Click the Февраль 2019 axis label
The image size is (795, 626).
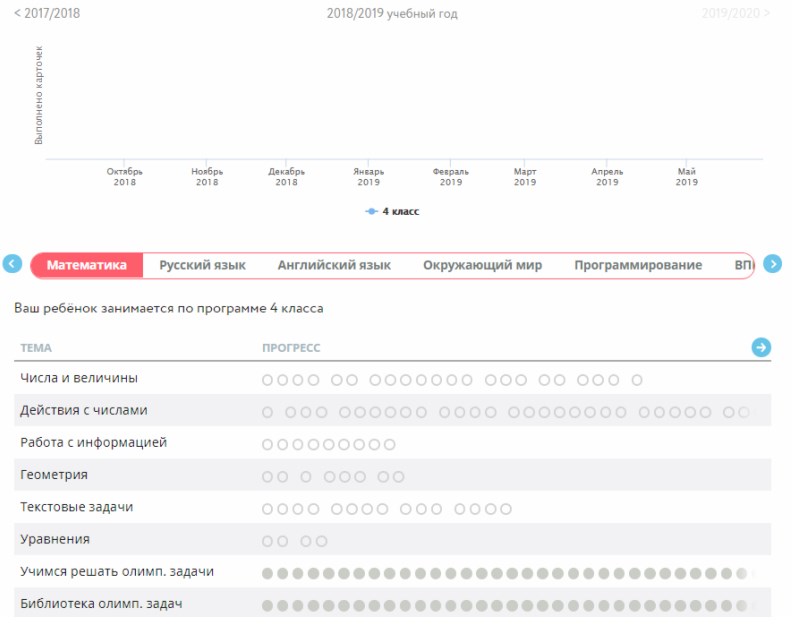pyautogui.click(x=451, y=177)
